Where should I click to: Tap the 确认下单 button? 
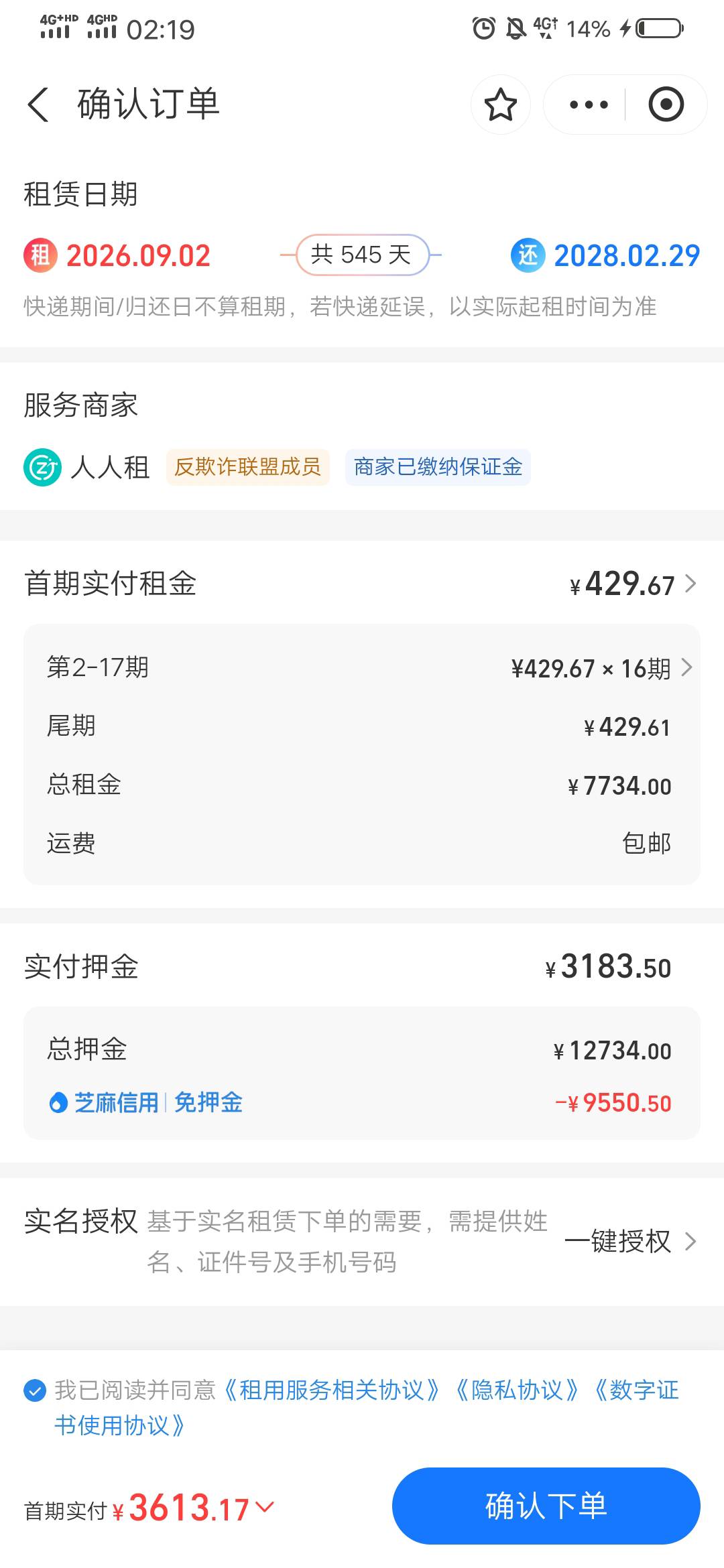pyautogui.click(x=546, y=1506)
